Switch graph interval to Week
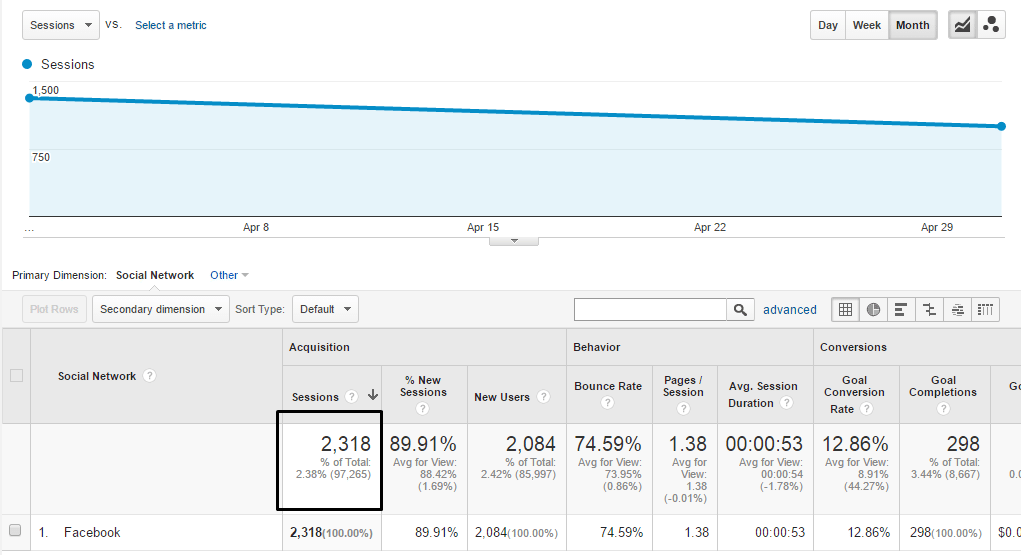 click(866, 25)
